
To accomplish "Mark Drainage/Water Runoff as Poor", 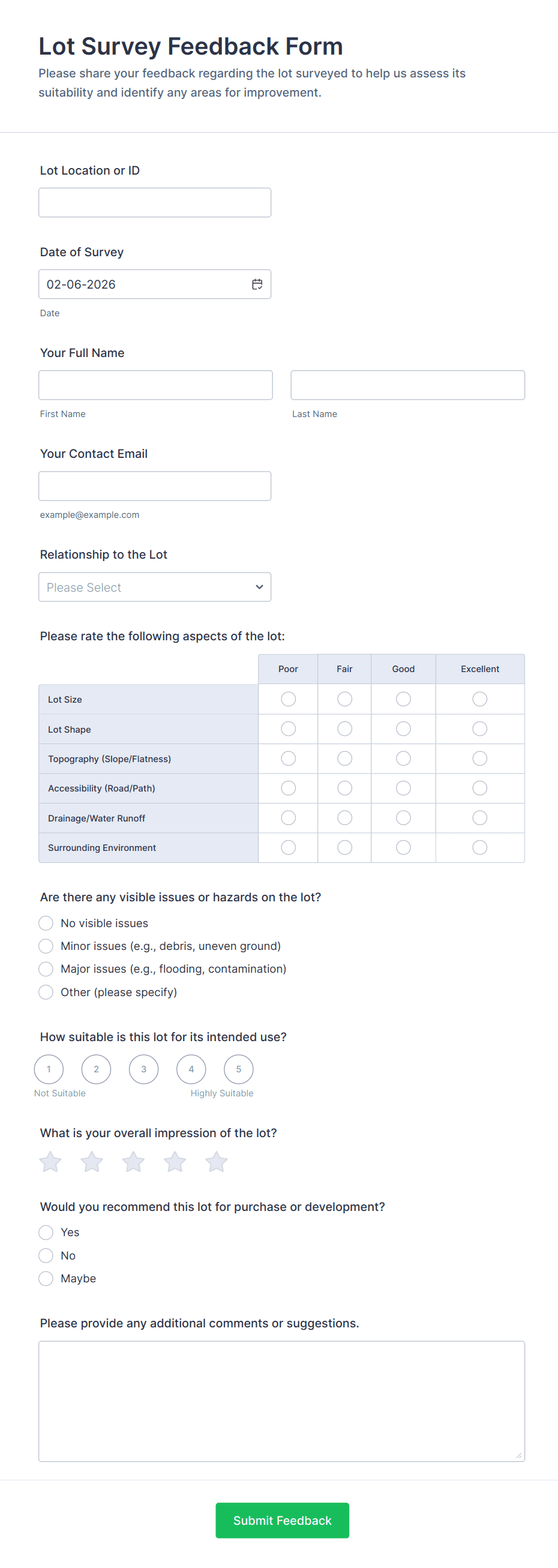I will 288,817.
